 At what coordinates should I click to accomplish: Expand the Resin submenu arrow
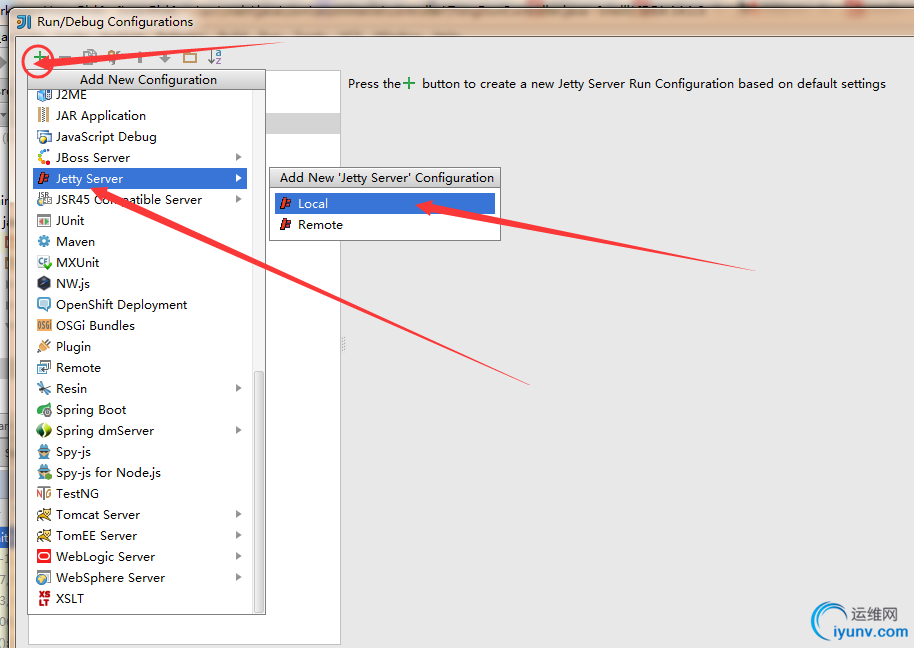[238, 388]
